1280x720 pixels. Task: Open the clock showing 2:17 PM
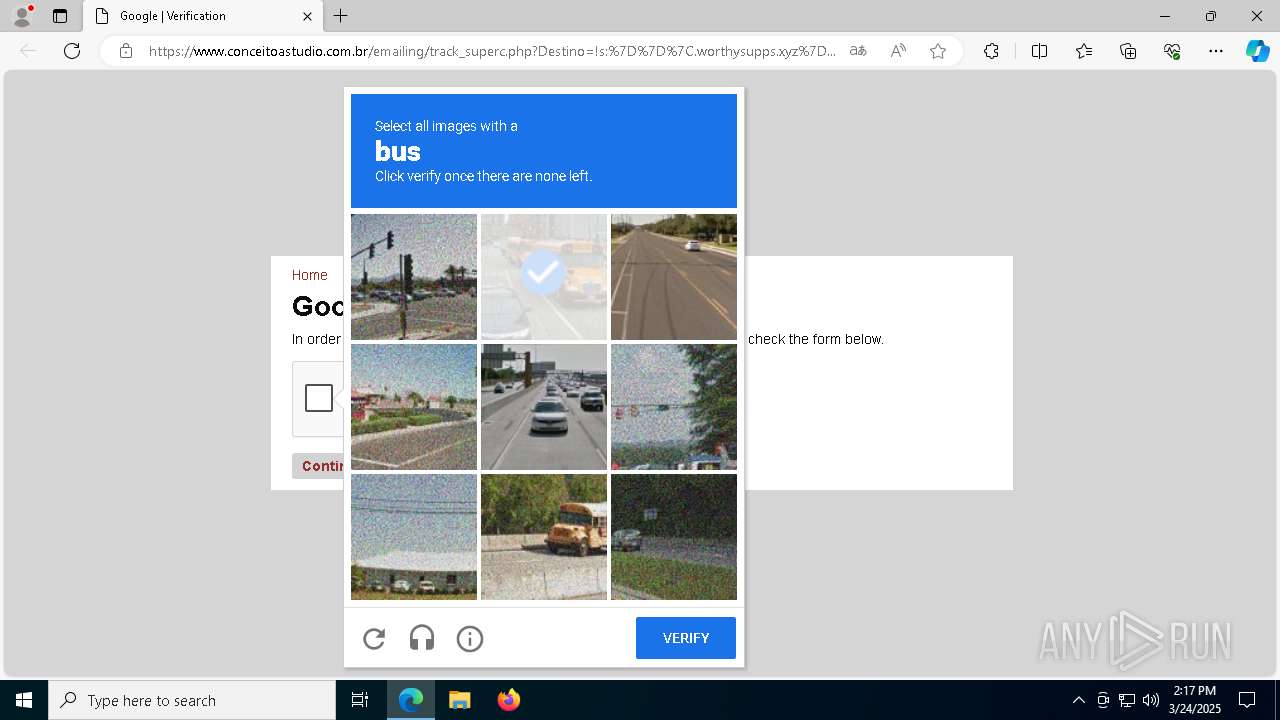tap(1195, 700)
